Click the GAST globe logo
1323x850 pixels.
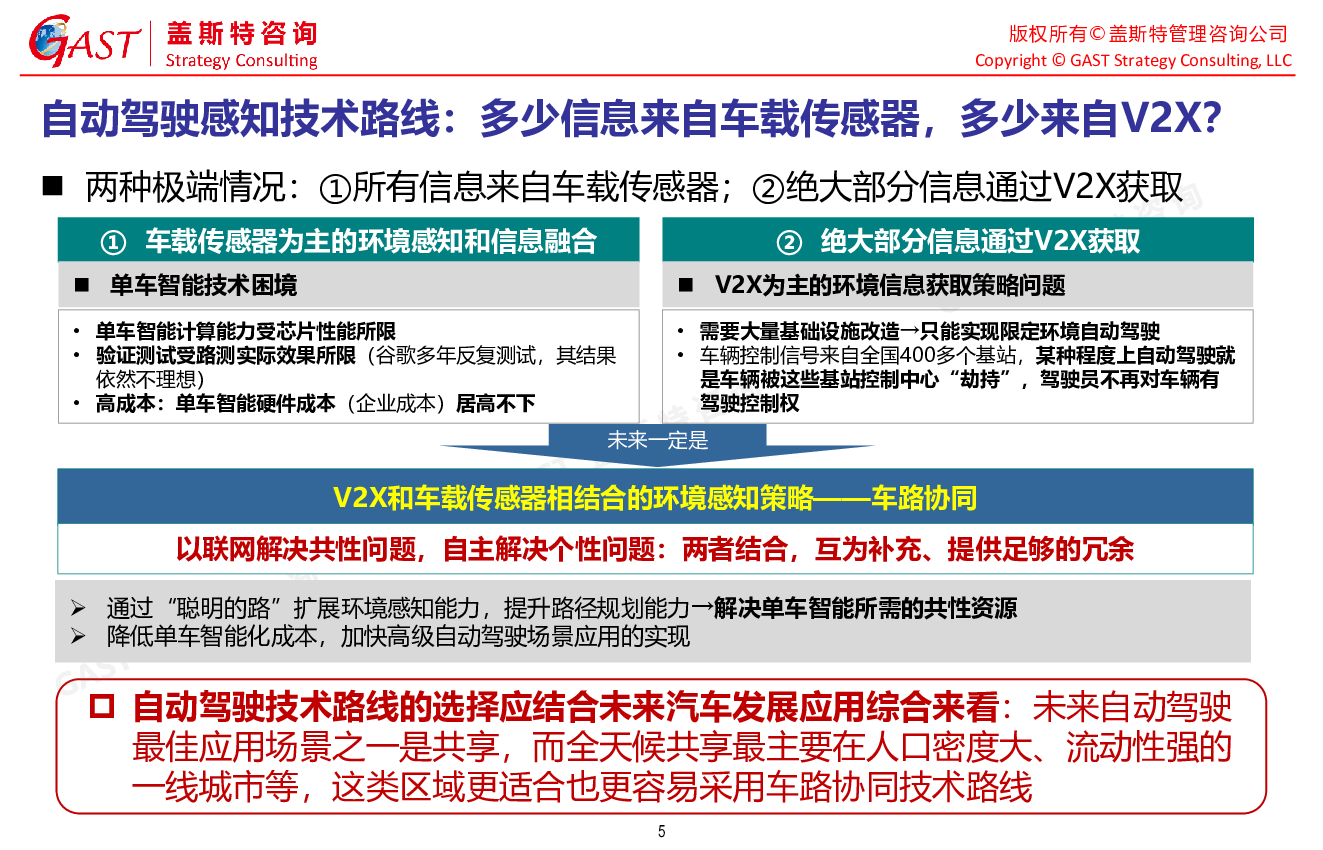click(50, 42)
